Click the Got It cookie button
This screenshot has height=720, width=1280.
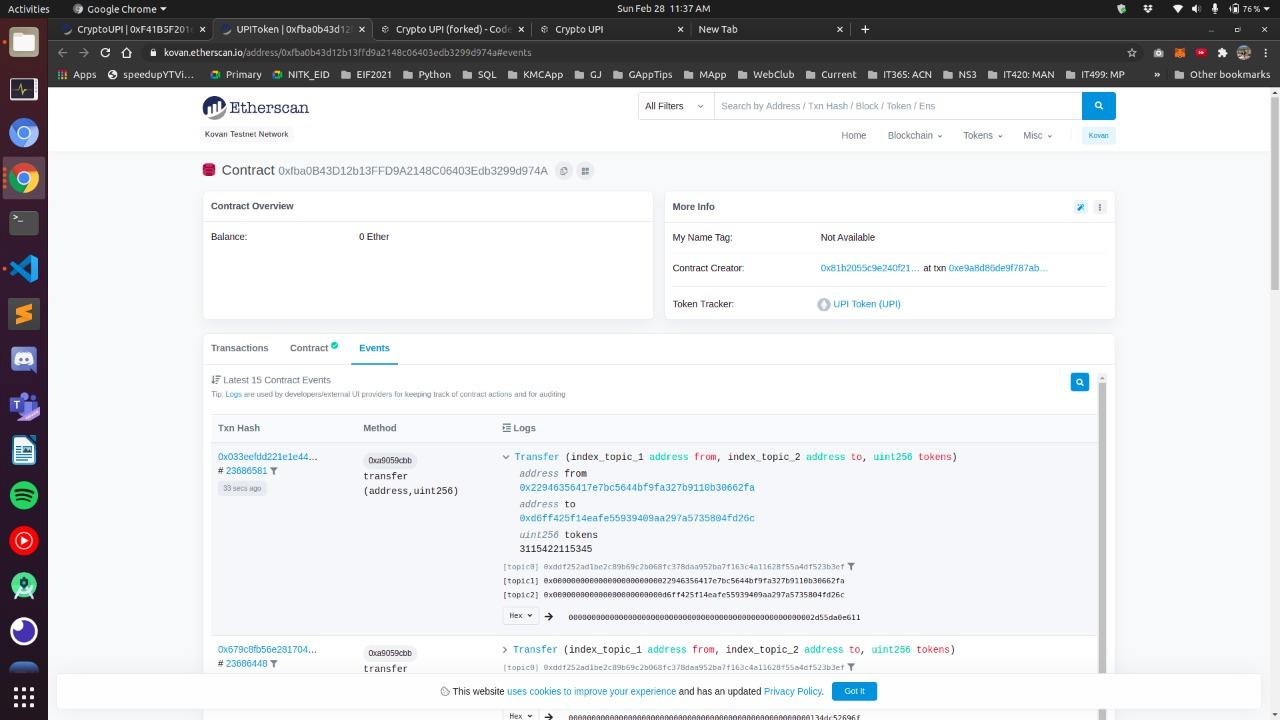[x=855, y=691]
